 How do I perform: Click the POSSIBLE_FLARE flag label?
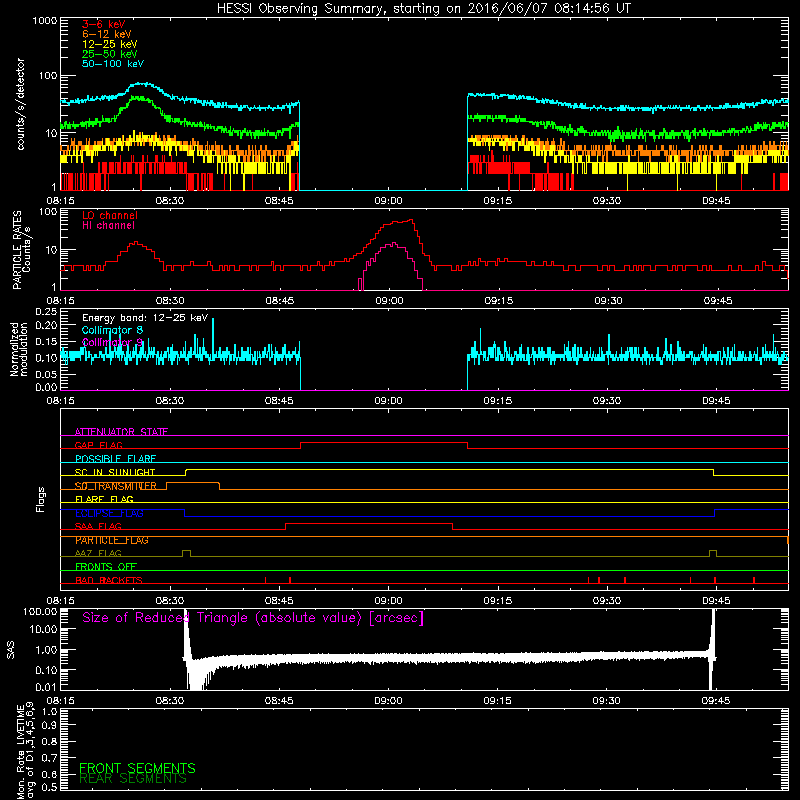(x=115, y=459)
